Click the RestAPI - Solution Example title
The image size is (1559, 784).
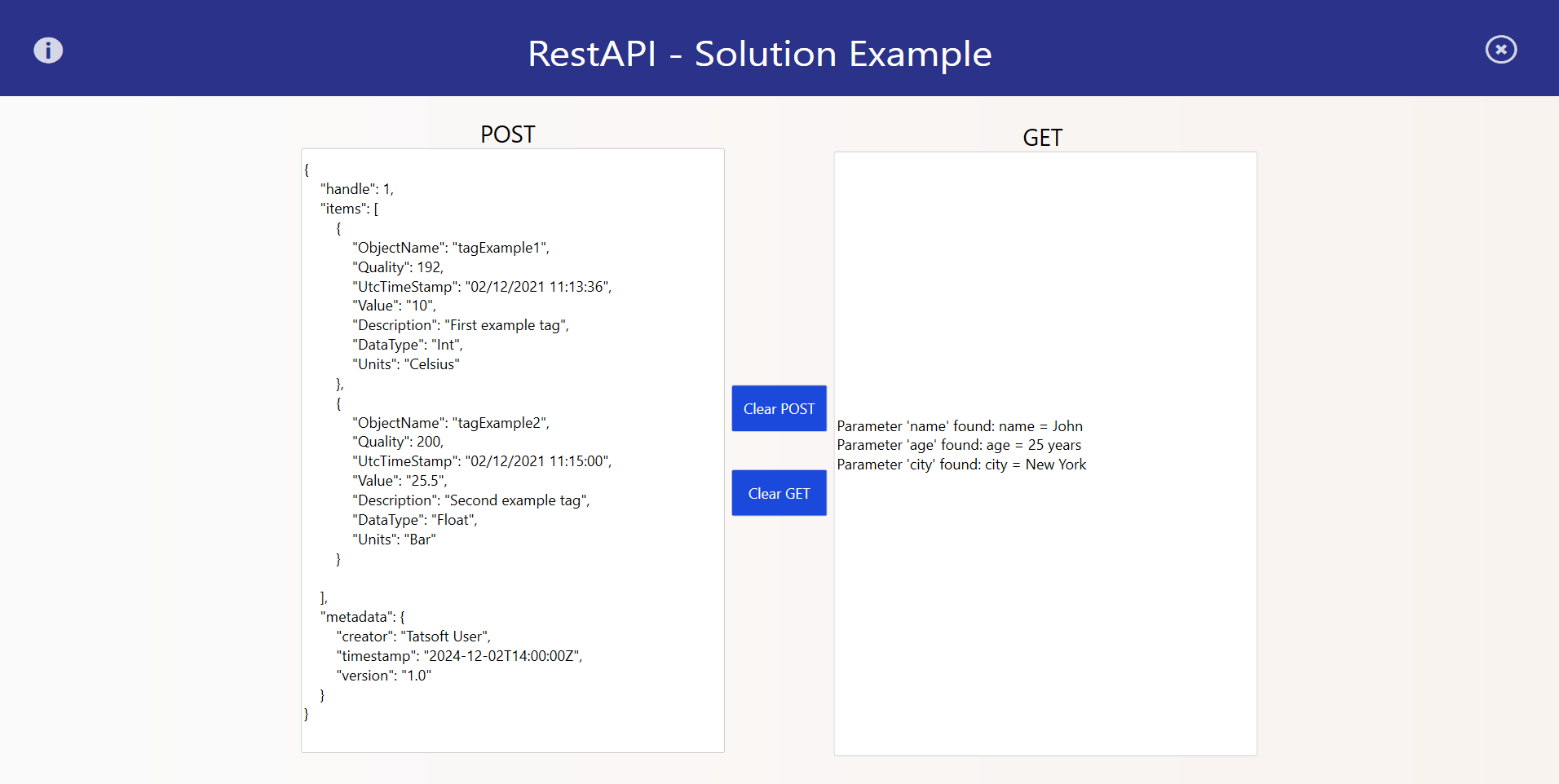[759, 54]
